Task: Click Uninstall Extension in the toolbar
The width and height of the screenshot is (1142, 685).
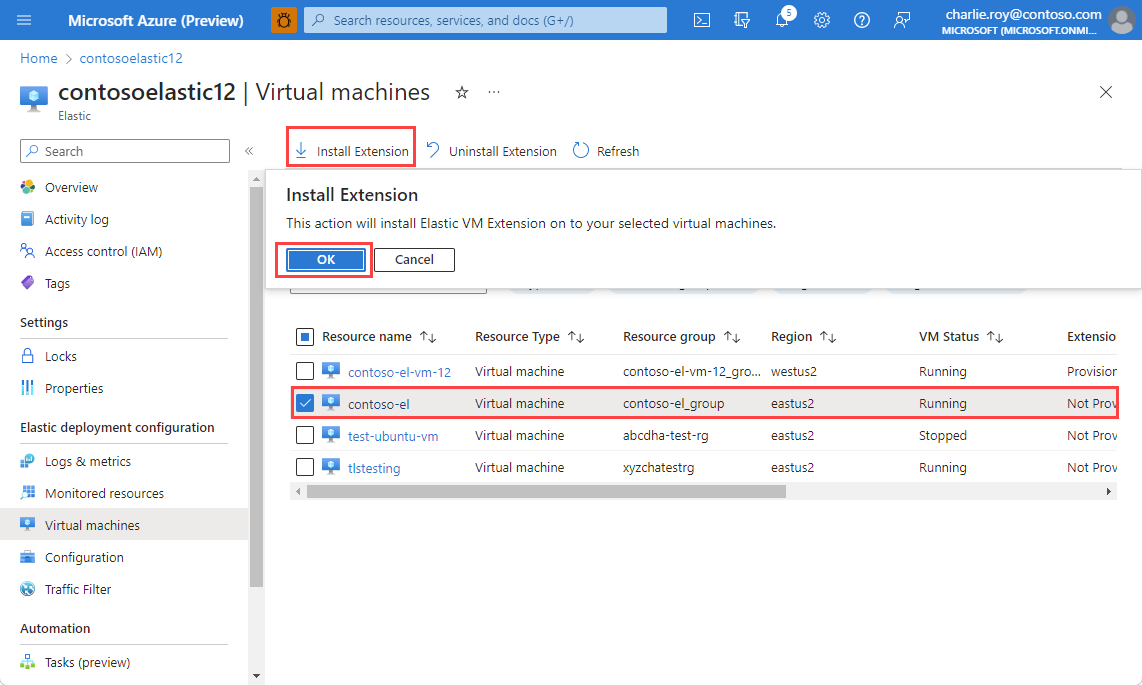Action: click(492, 151)
